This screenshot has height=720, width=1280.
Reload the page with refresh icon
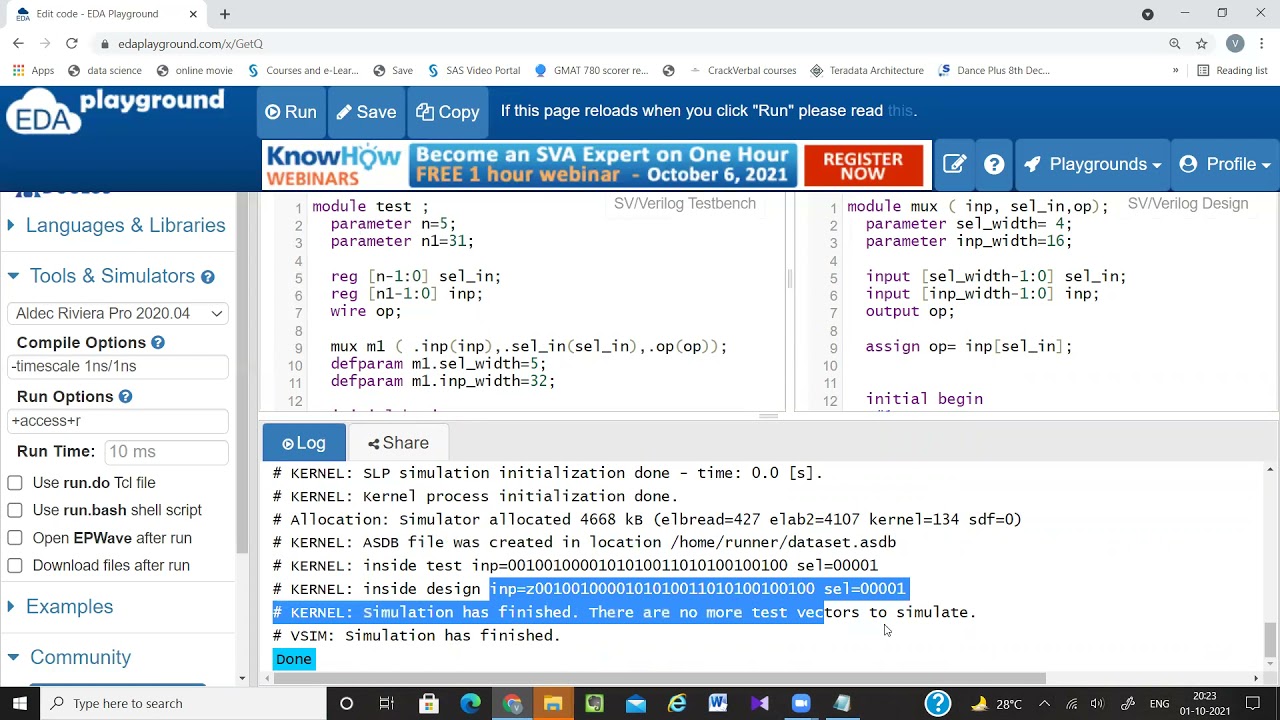[x=72, y=44]
